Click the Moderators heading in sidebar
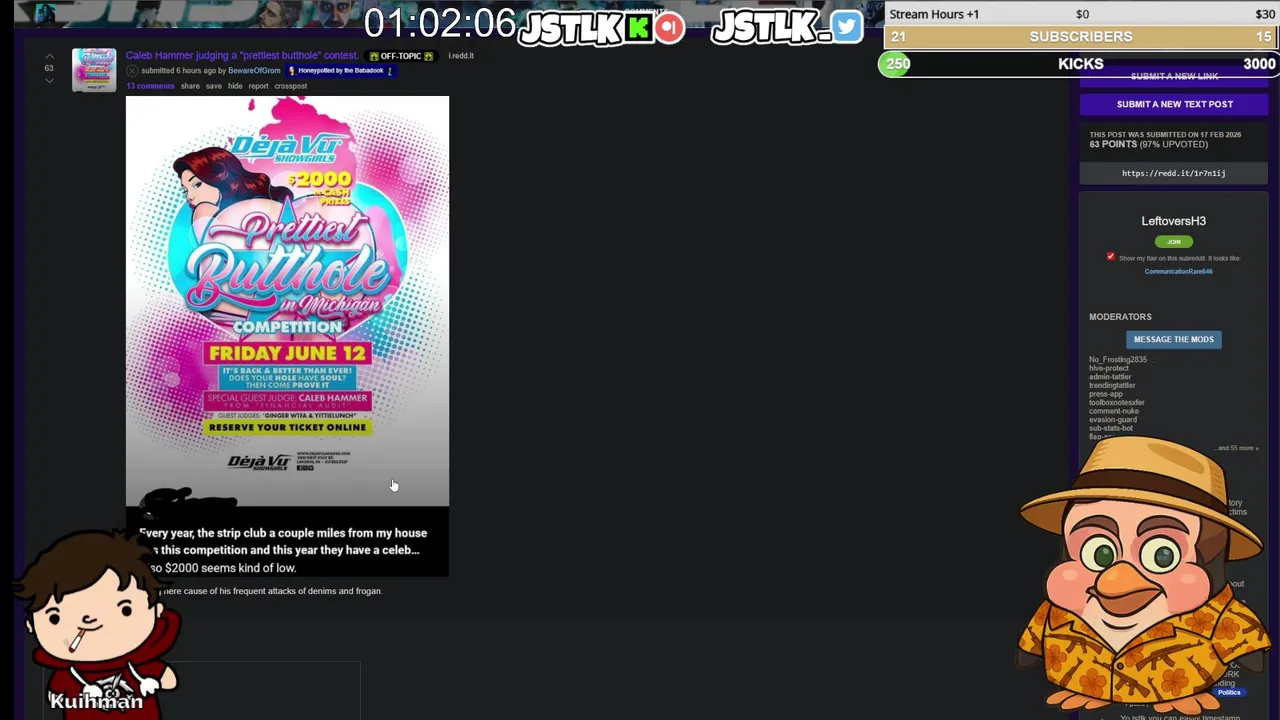The width and height of the screenshot is (1280, 720). pos(1120,317)
